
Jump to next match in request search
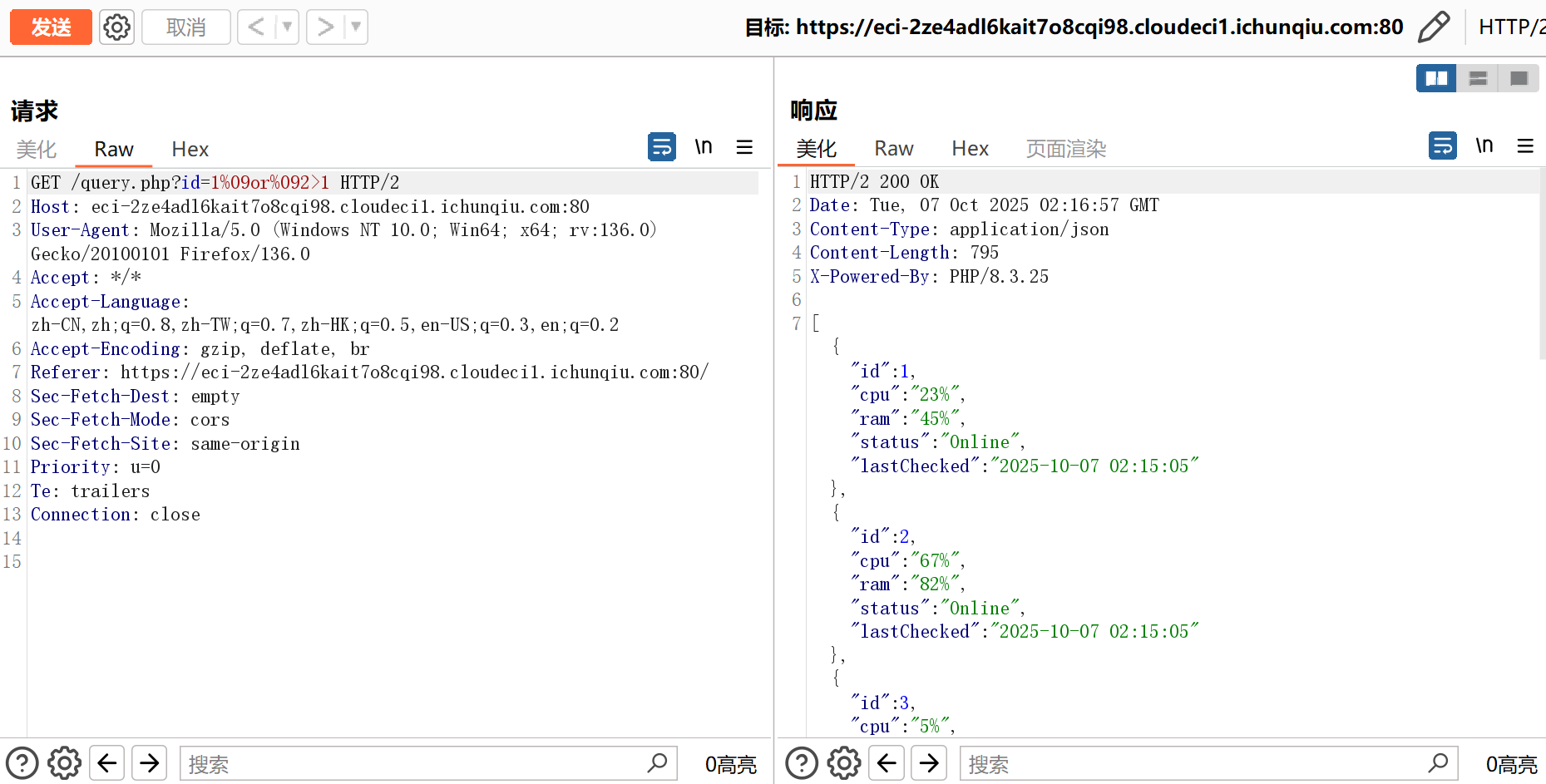point(150,763)
